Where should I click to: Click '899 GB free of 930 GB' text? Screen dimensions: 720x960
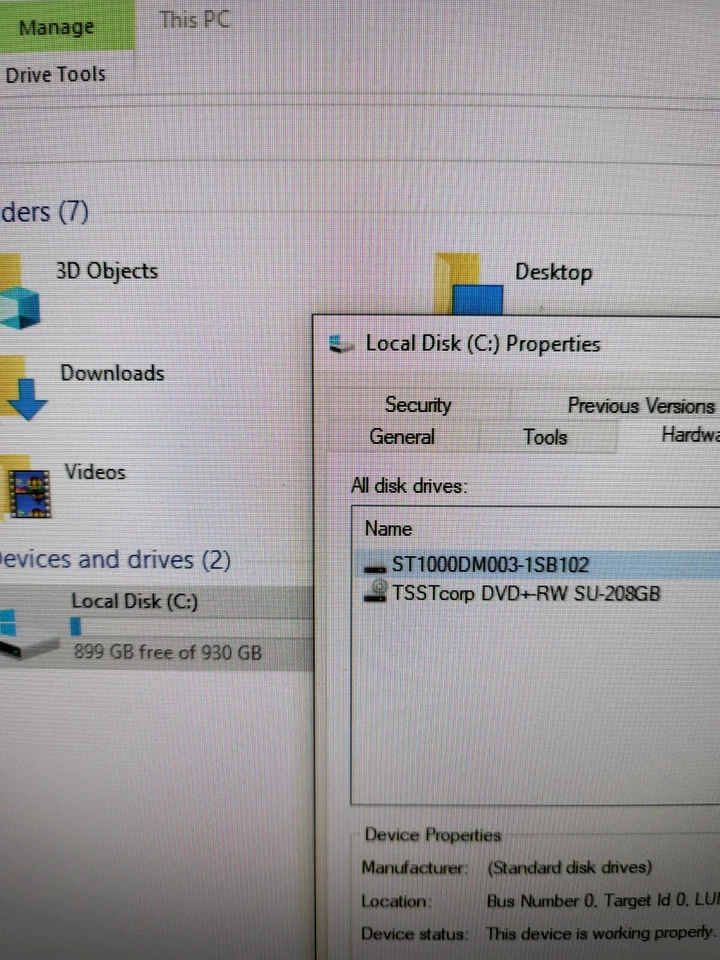pyautogui.click(x=168, y=652)
